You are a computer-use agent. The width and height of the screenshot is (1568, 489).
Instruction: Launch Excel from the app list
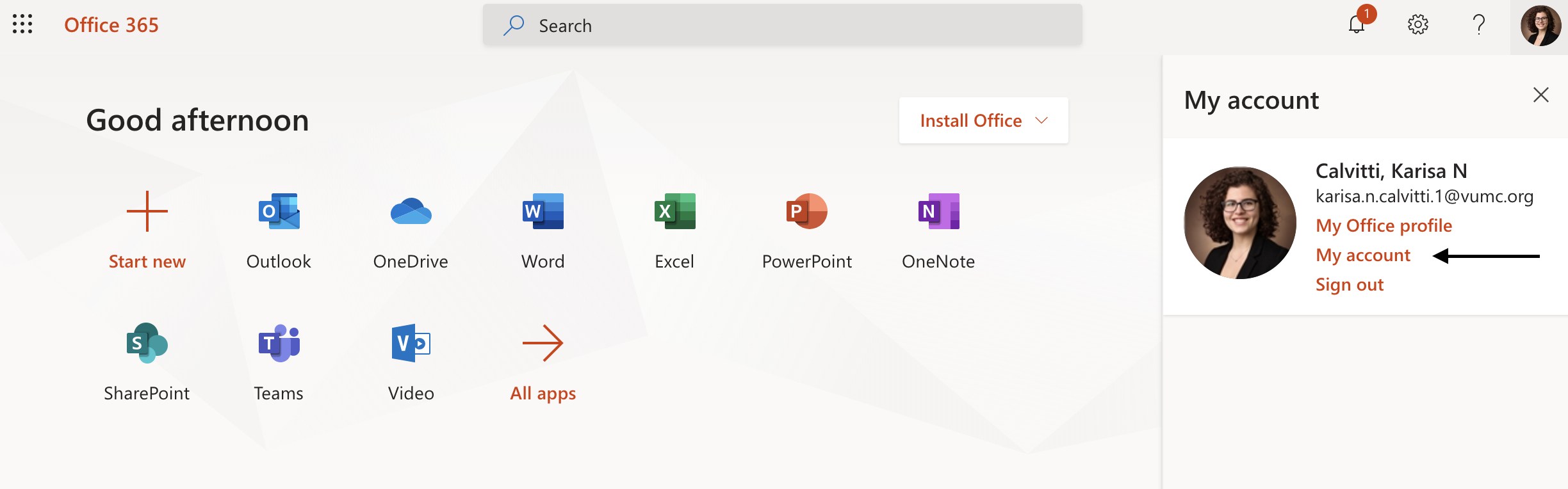pyautogui.click(x=674, y=212)
